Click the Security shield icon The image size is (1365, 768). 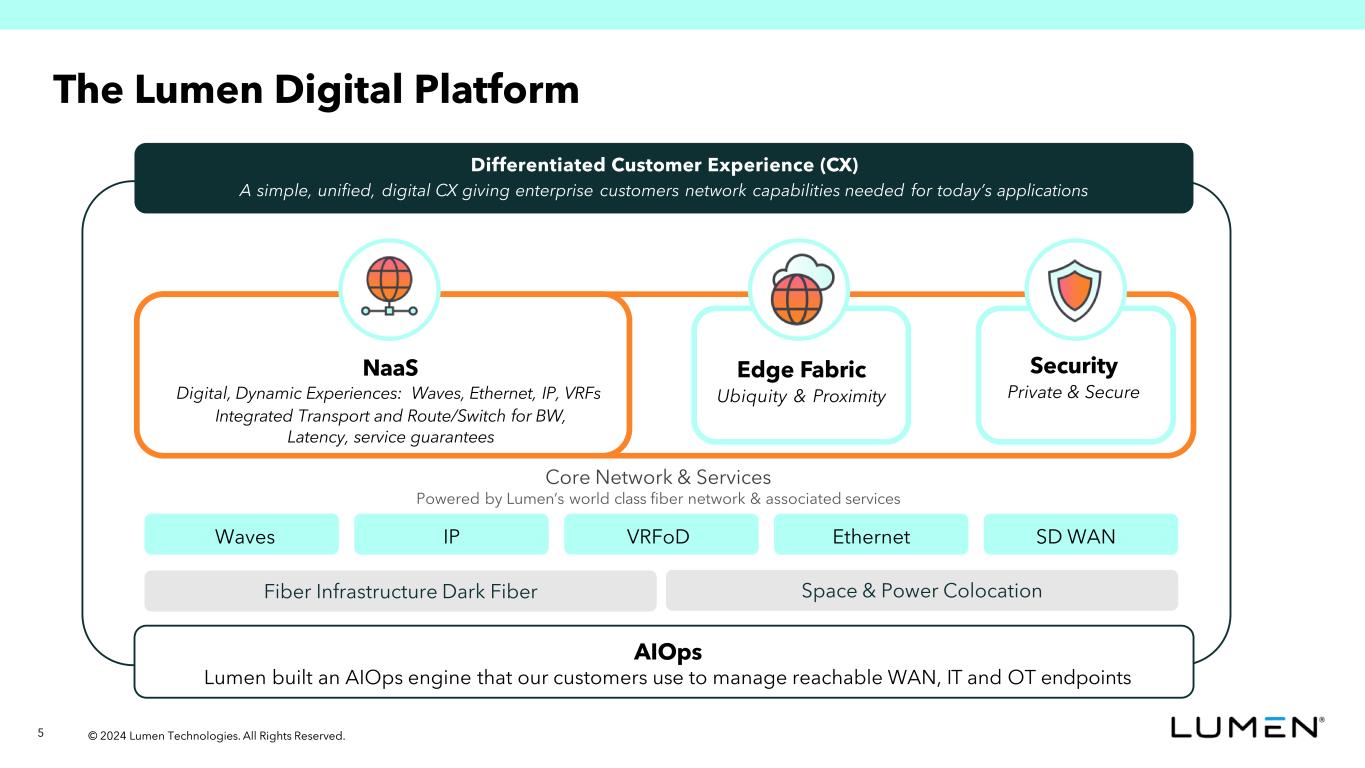[1075, 288]
